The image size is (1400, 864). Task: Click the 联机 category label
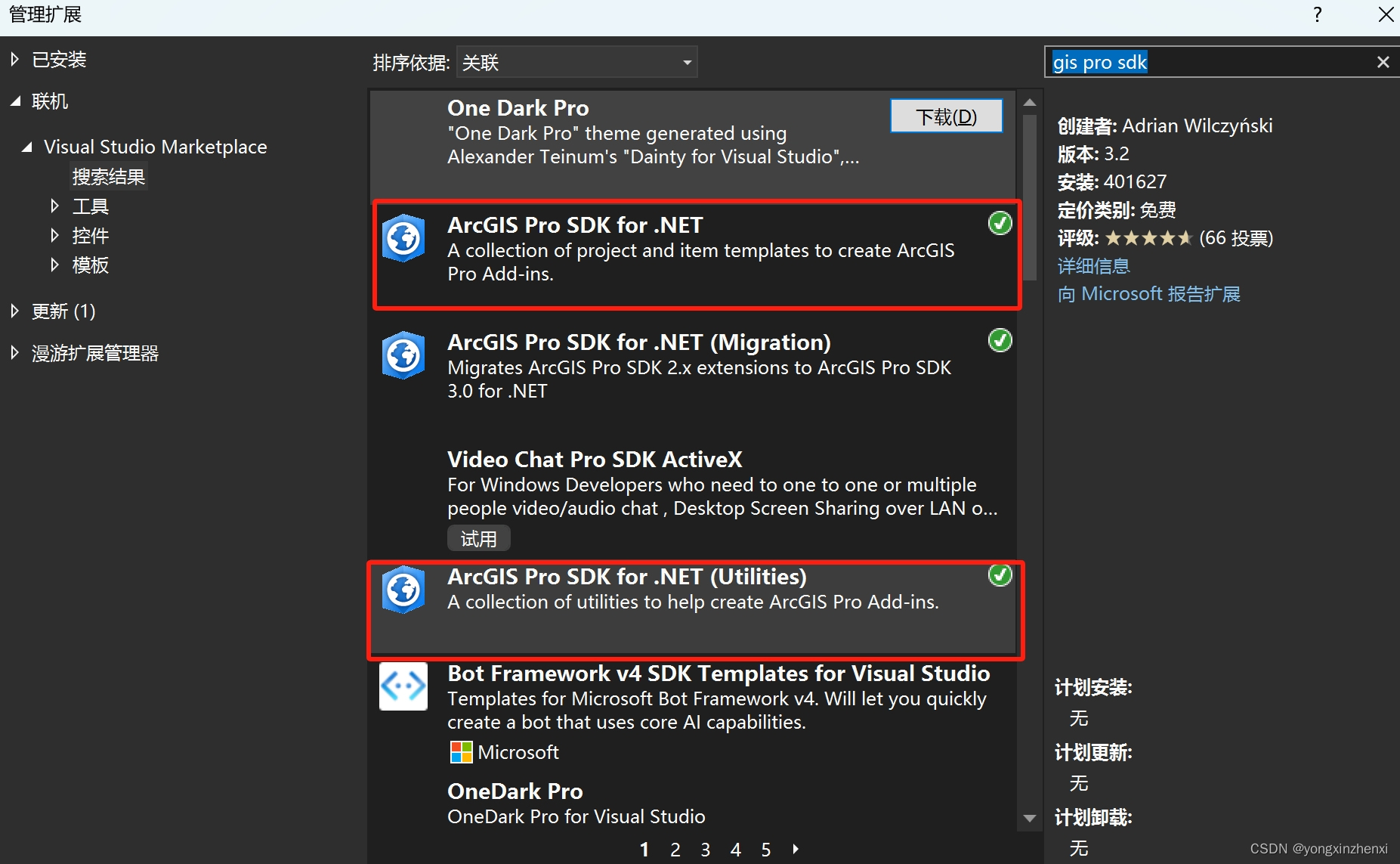50,101
